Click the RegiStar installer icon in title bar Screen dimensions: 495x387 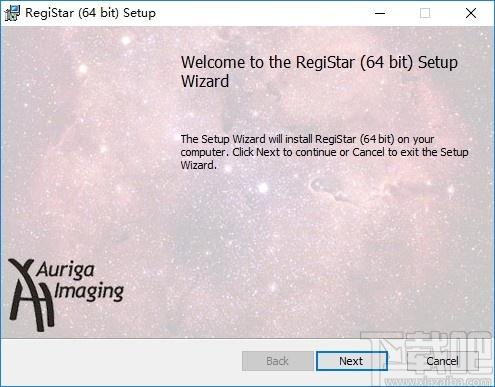(x=12, y=13)
